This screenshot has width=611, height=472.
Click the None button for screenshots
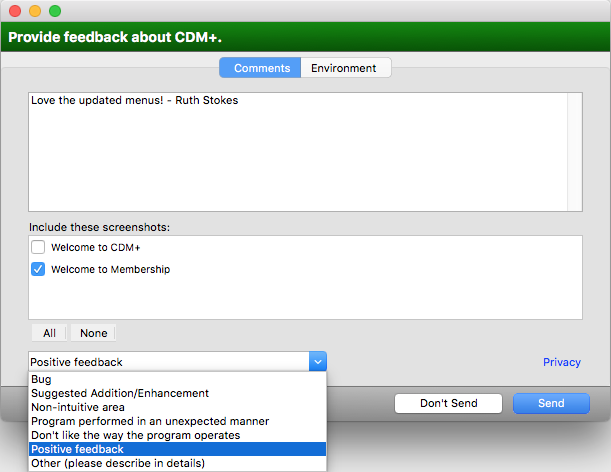click(93, 333)
